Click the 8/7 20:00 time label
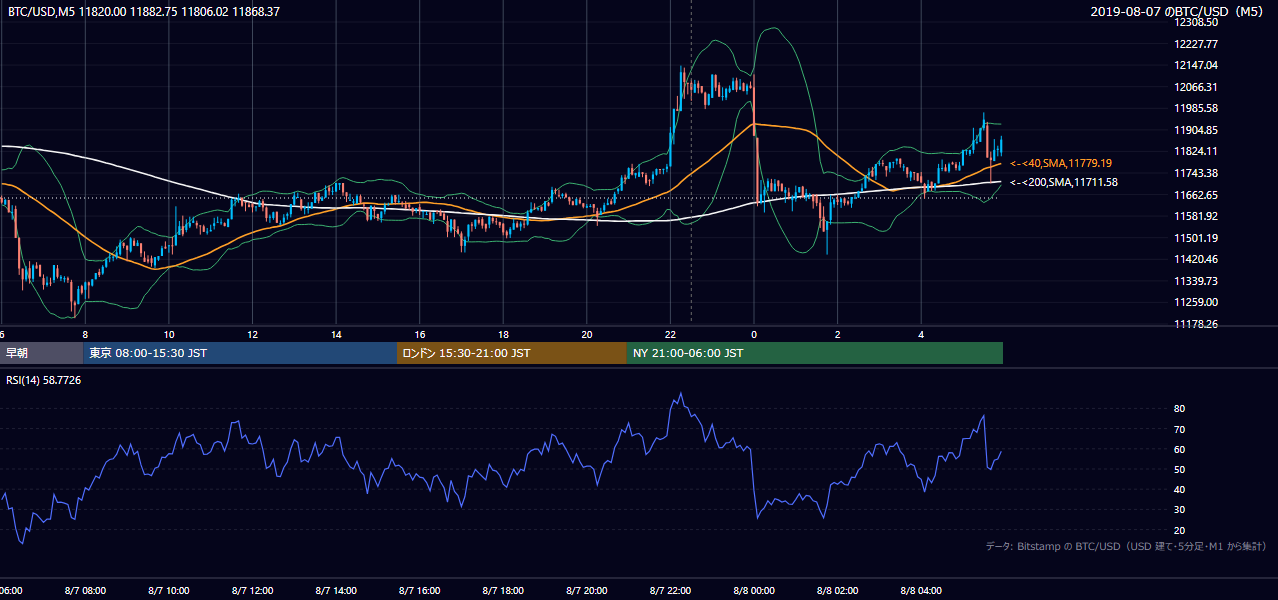Viewport: 1278px width, 600px height. [587, 591]
